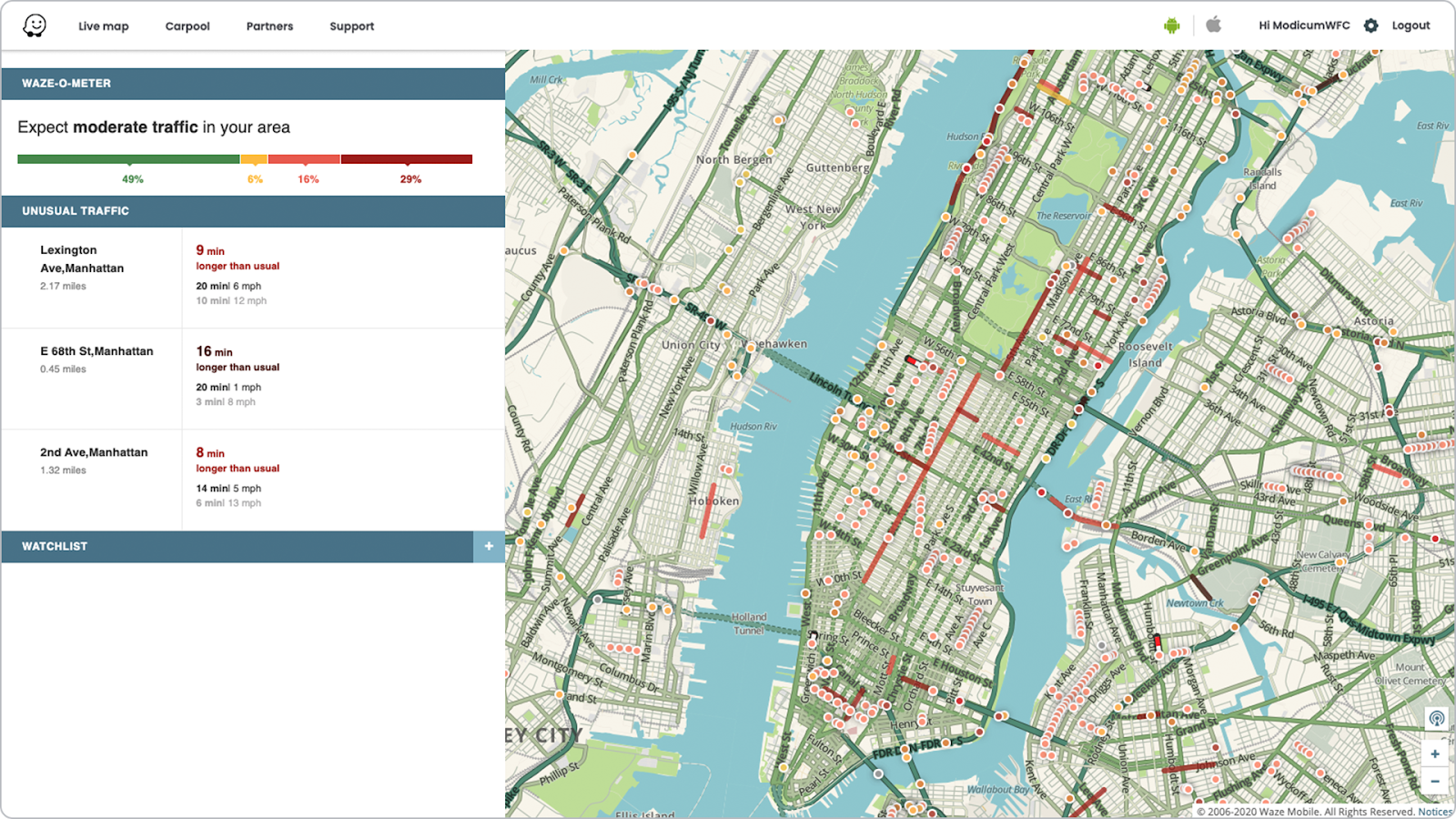This screenshot has width=1456, height=819.
Task: Click The Reservoir label in Central Park
Action: pyautogui.click(x=1064, y=216)
